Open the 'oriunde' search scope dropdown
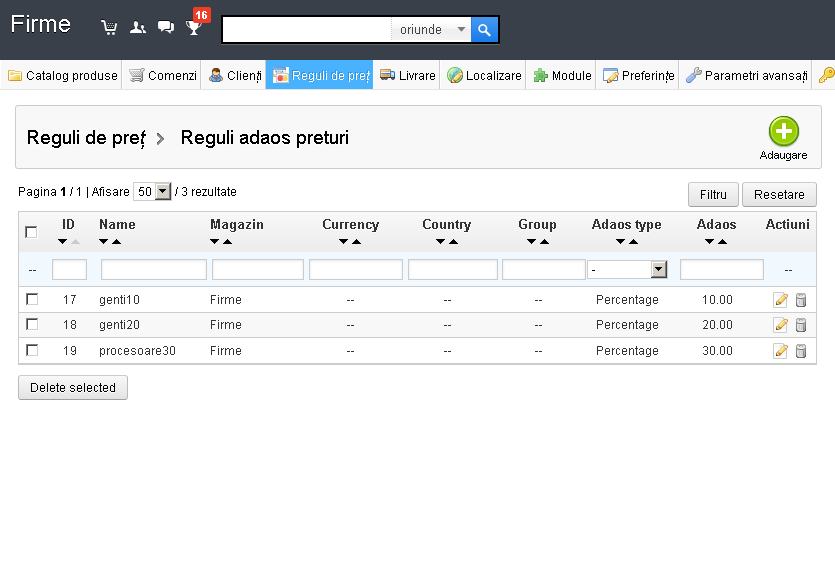 pos(432,30)
